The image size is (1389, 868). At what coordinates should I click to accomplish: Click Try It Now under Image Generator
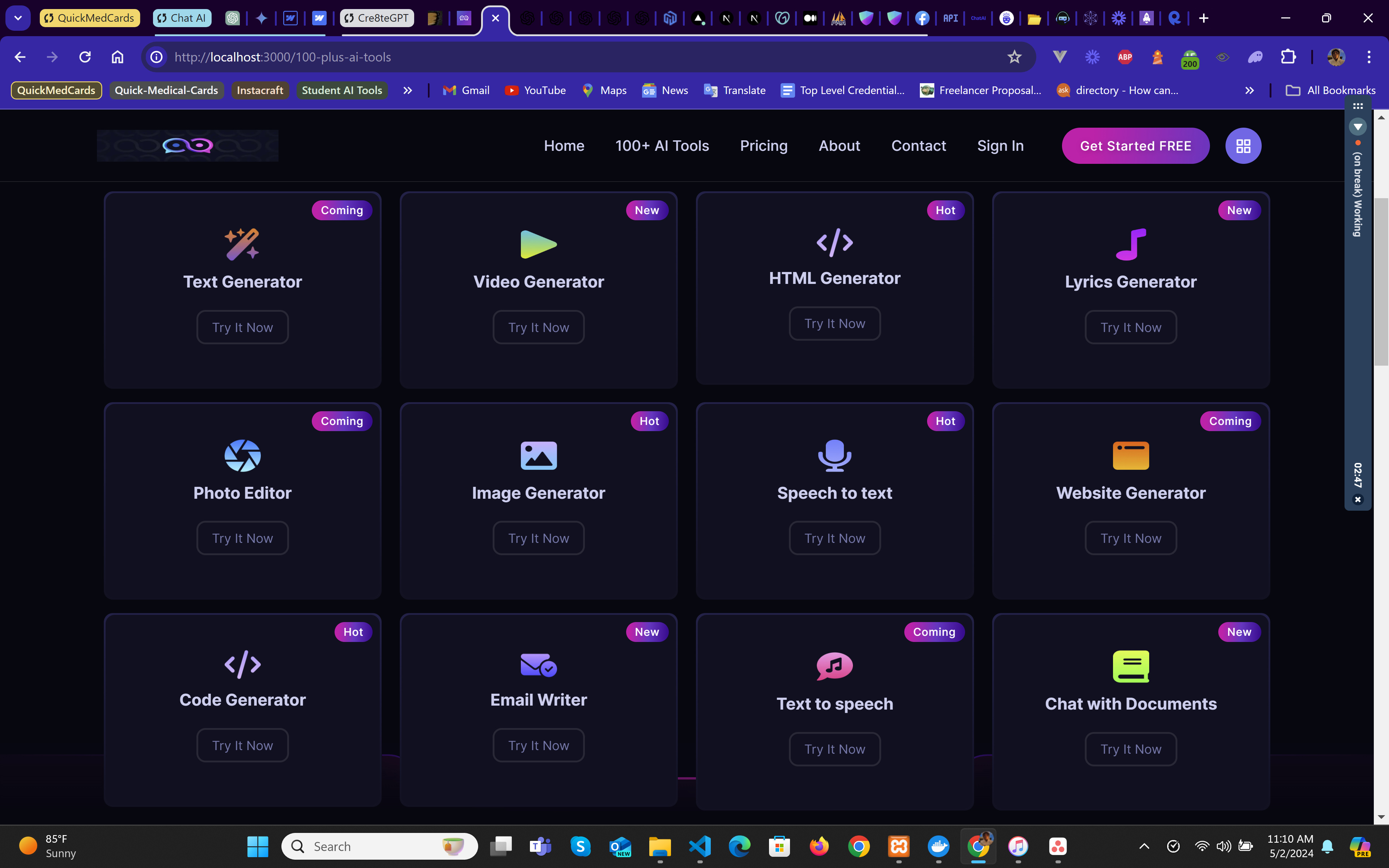[x=538, y=538]
